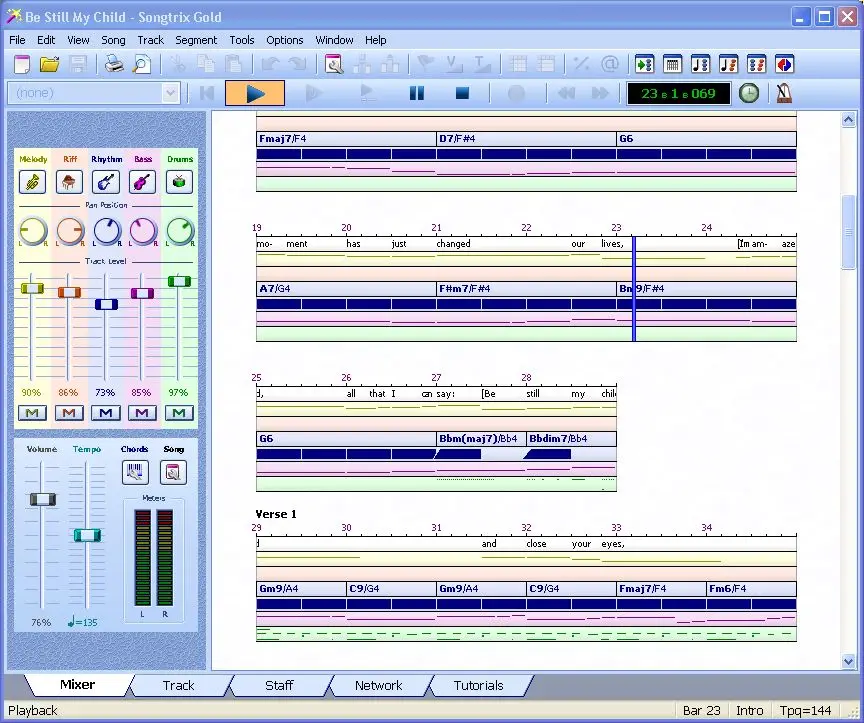Image resolution: width=864 pixels, height=723 pixels.
Task: Click the clock icon beside position display
Action: (749, 93)
